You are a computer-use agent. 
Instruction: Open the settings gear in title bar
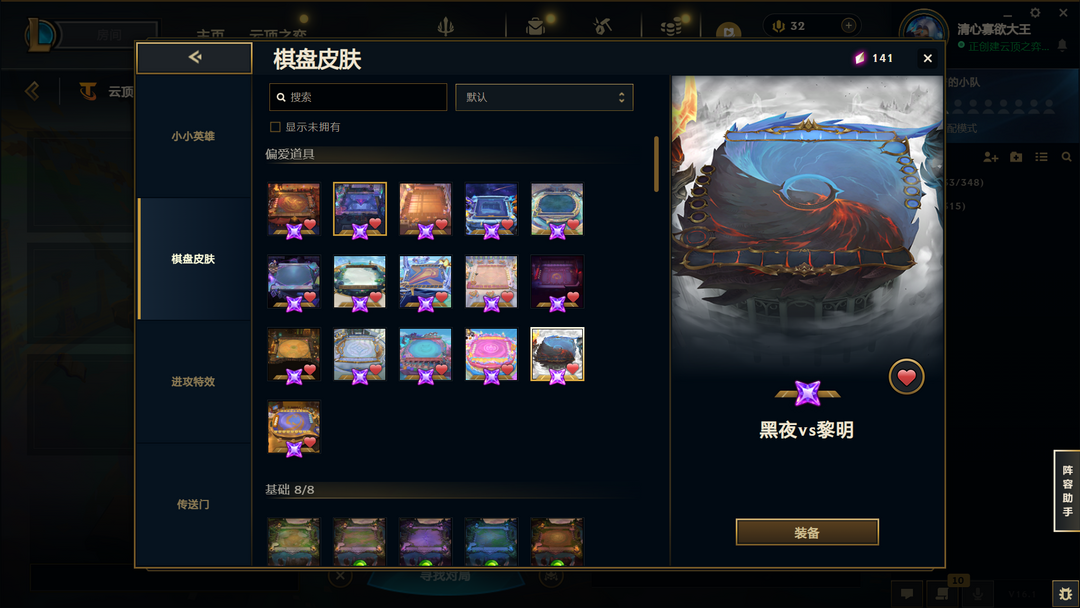[x=1035, y=12]
